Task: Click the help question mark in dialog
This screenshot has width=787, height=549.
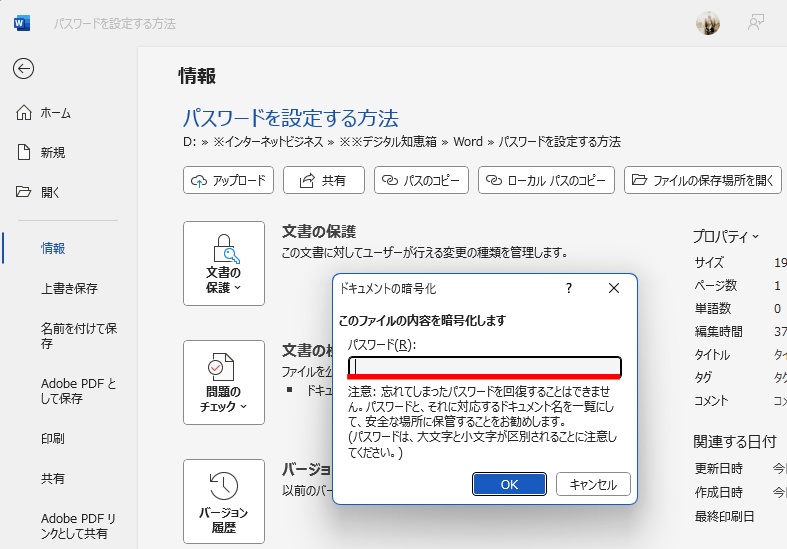Action: tap(569, 288)
